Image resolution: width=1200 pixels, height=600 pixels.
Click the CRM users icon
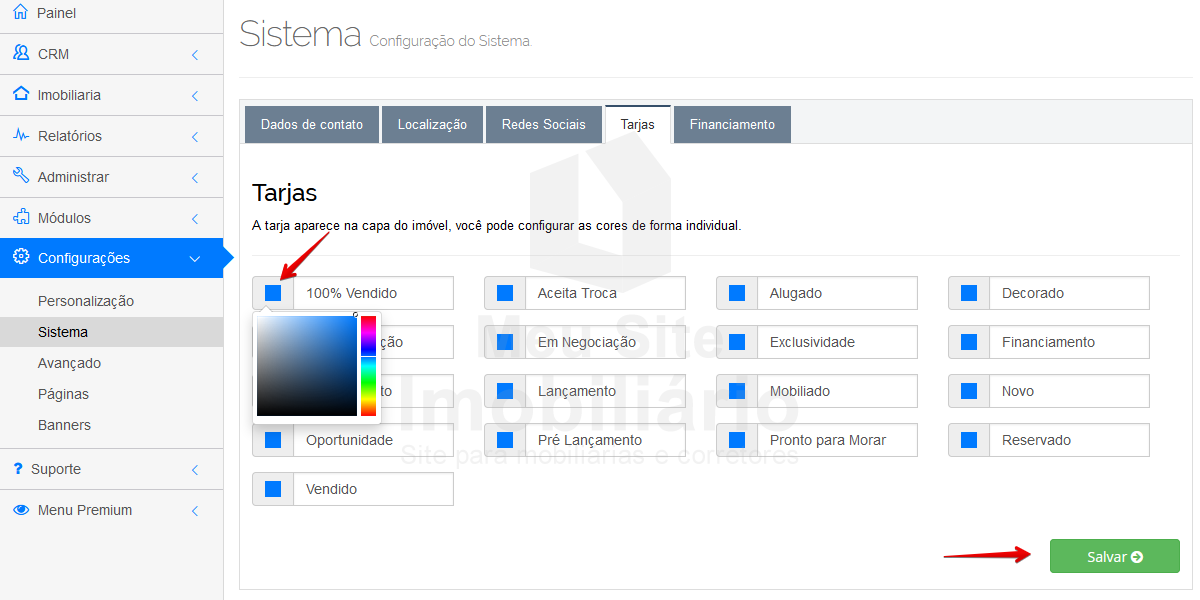tap(21, 54)
